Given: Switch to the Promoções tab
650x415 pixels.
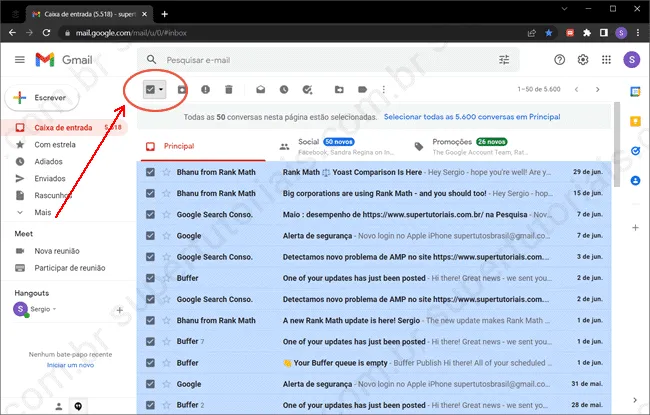Looking at the screenshot, I should point(473,146).
